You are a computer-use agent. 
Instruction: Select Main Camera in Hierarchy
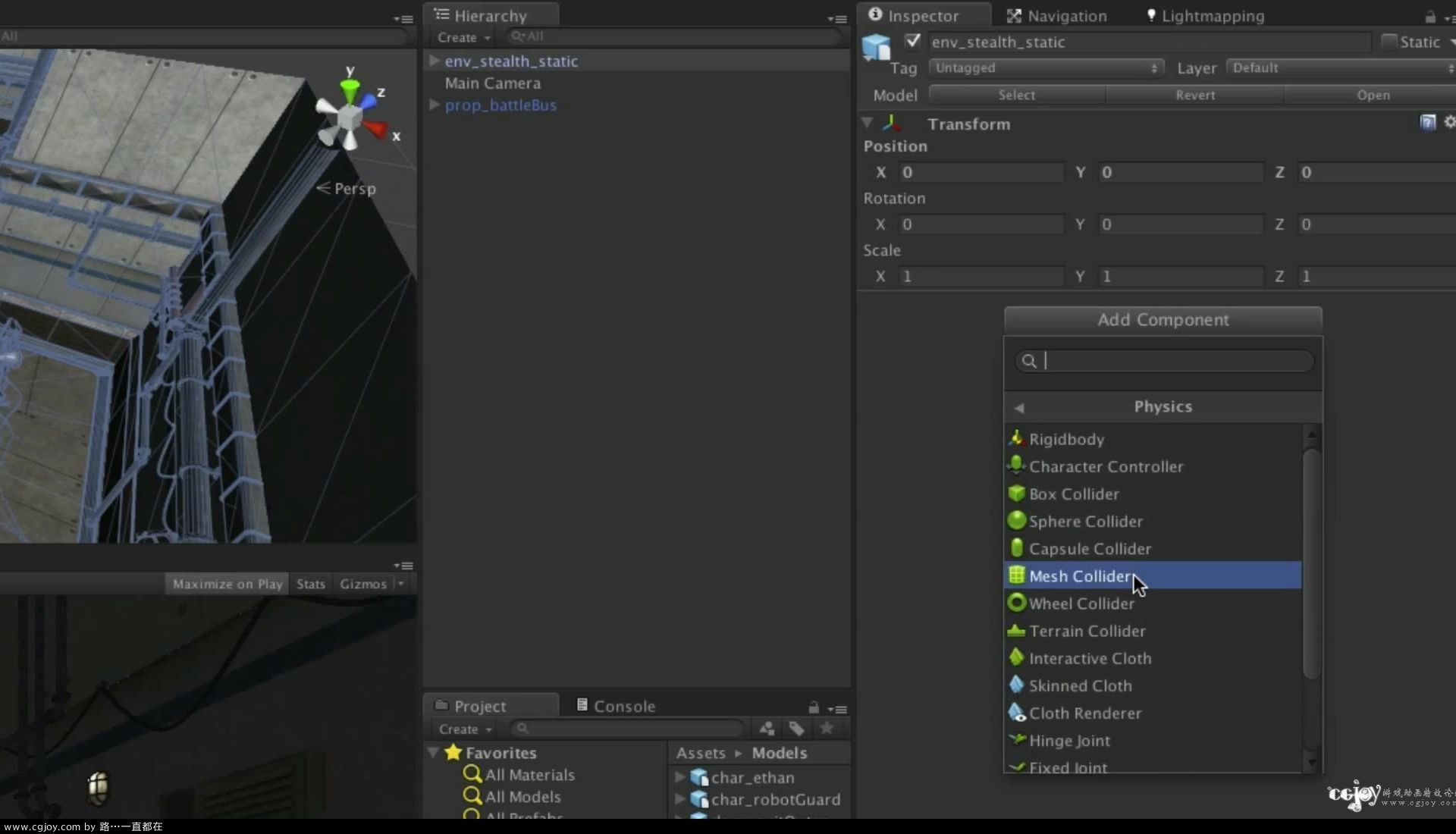point(493,83)
